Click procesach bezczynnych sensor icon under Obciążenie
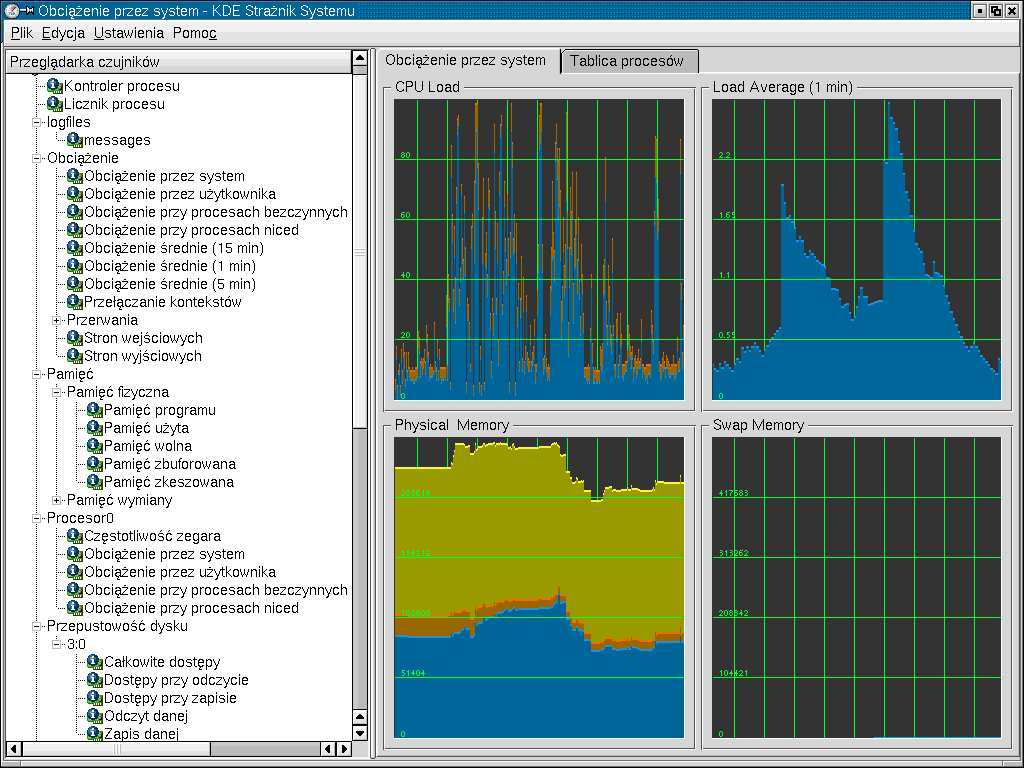Image resolution: width=1024 pixels, height=768 pixels. click(x=74, y=212)
